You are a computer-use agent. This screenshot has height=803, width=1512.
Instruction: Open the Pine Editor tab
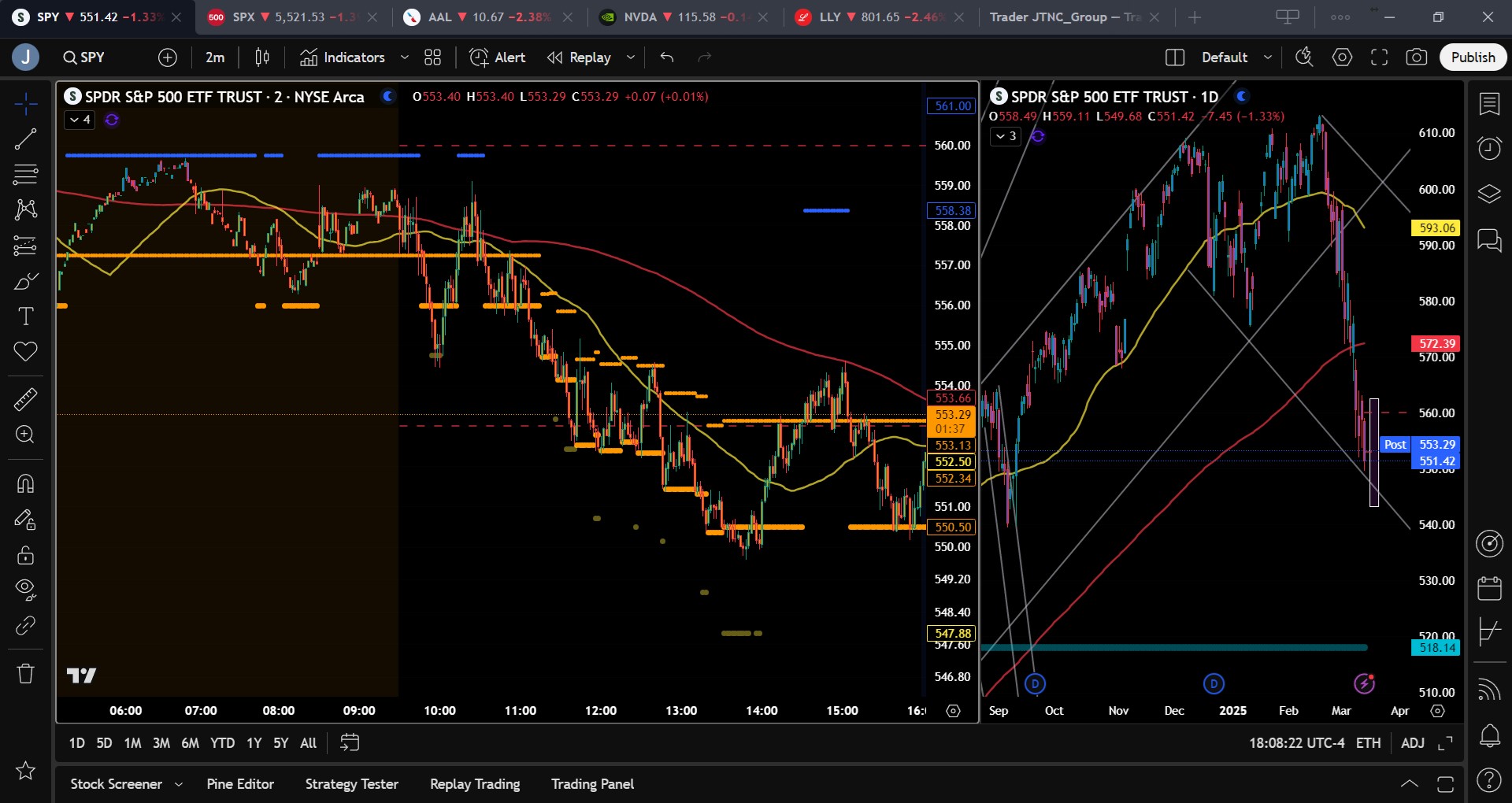pyautogui.click(x=240, y=784)
